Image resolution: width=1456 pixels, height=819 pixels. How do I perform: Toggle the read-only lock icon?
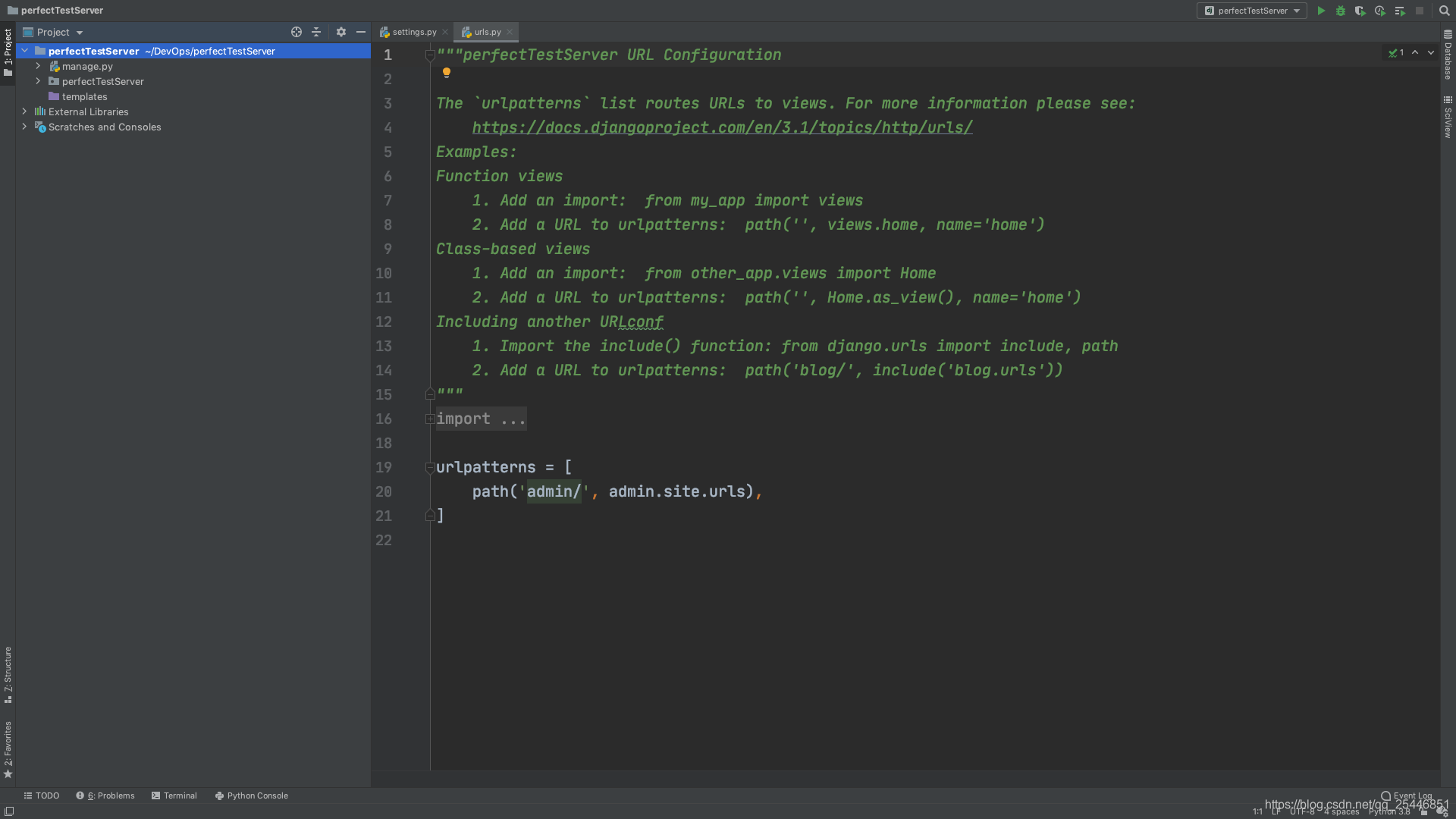pos(1423,811)
